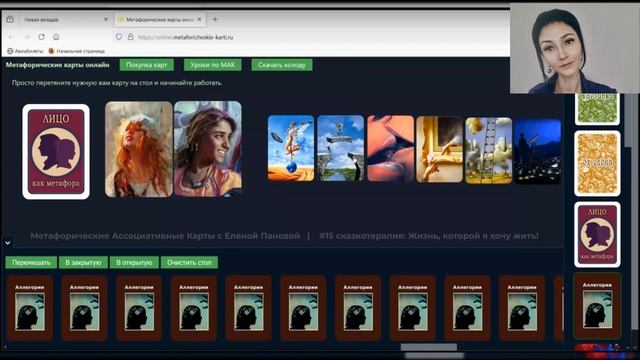
Task: Click the Очистить стол button
Action: click(x=189, y=262)
